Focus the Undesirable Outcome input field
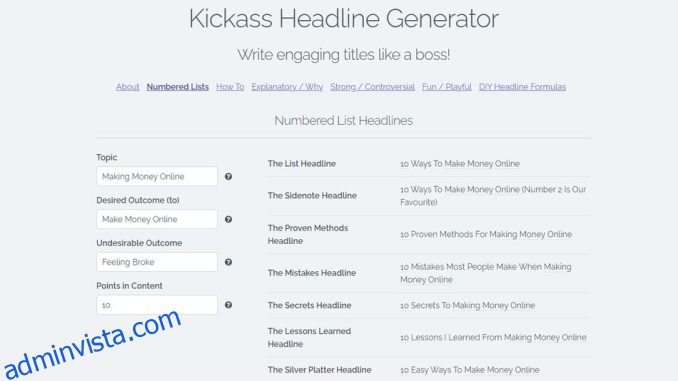 [x=157, y=262]
